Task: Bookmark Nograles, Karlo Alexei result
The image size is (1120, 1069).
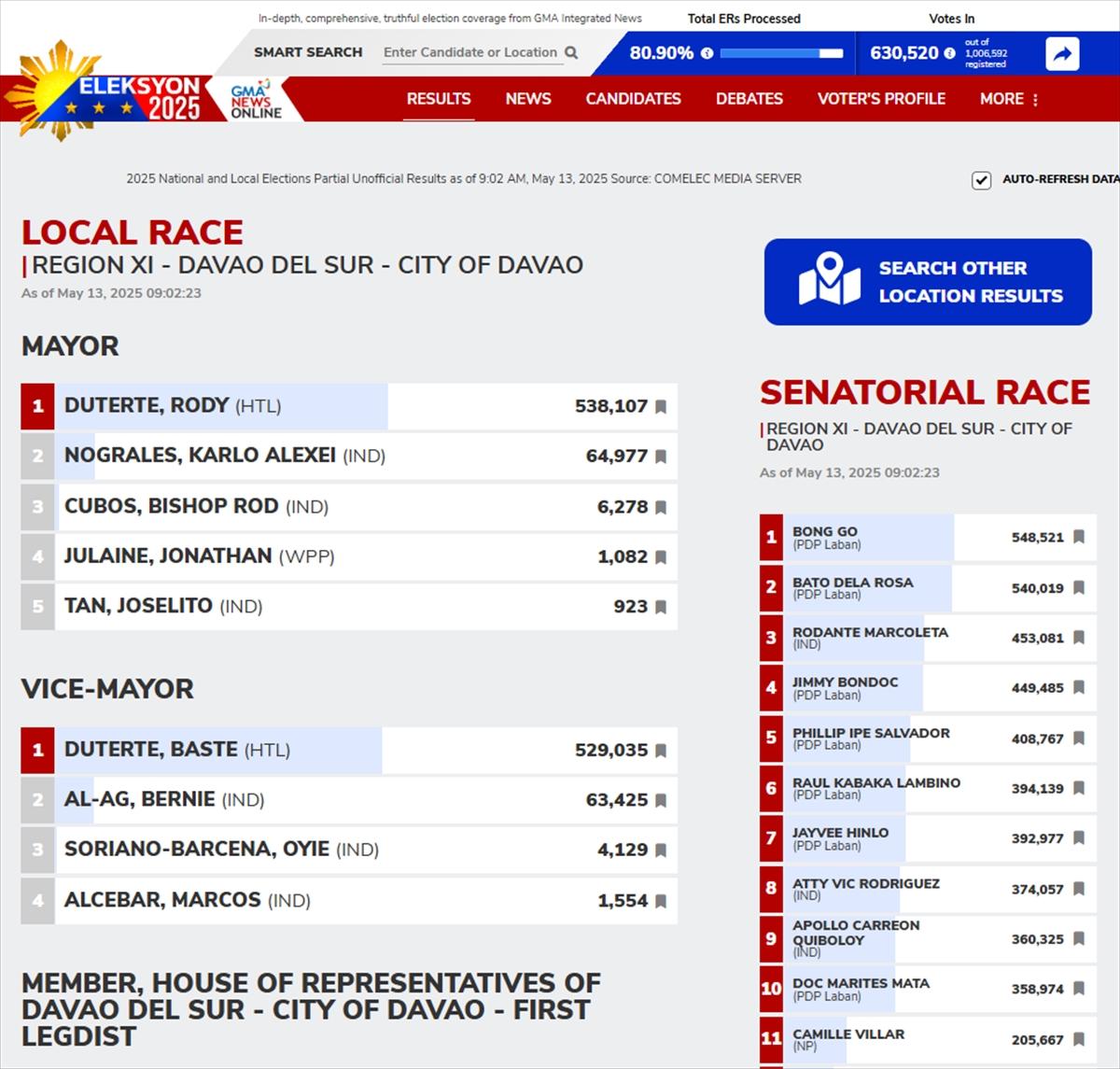Action: point(661,457)
